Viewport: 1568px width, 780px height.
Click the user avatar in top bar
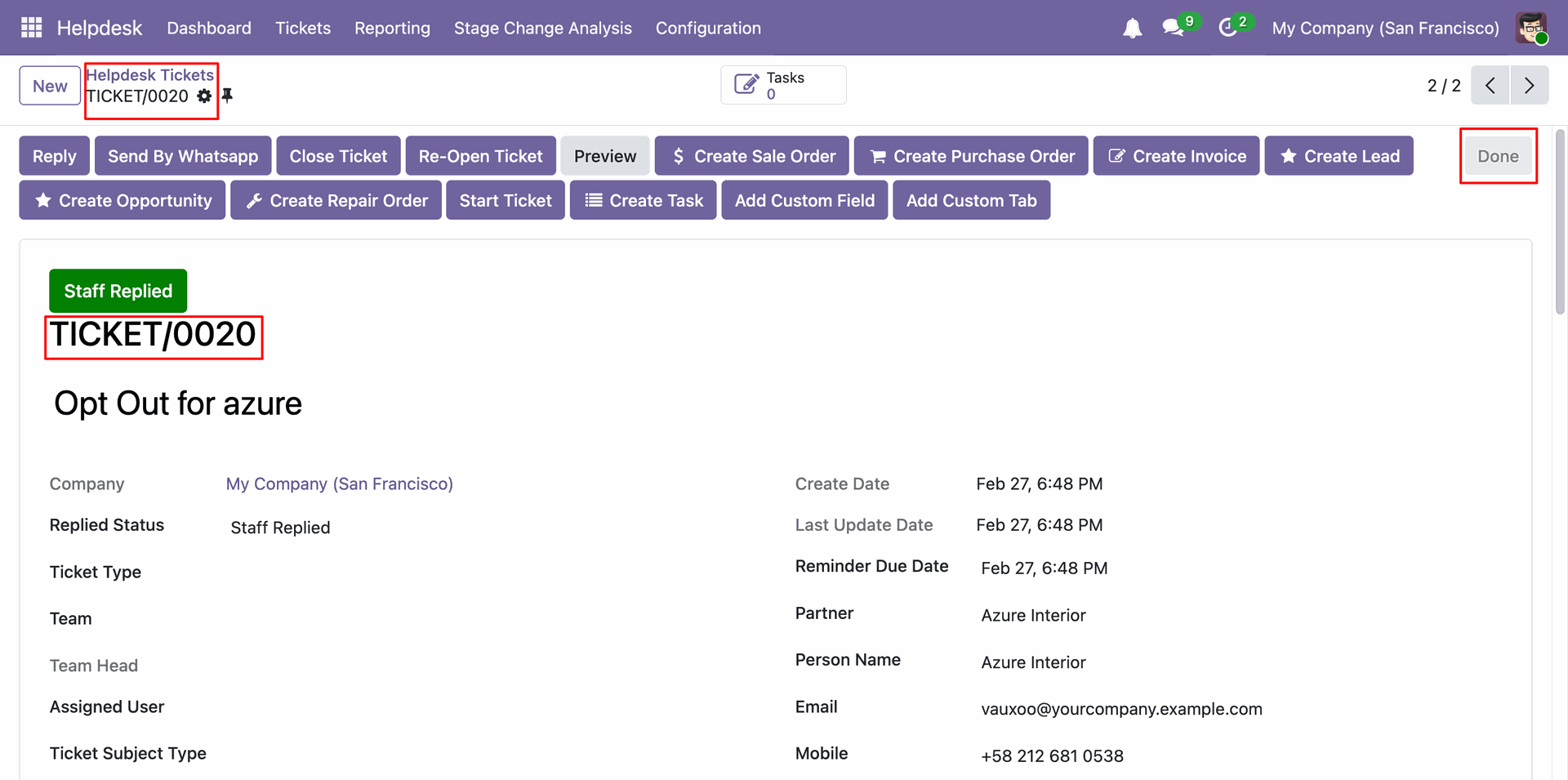pyautogui.click(x=1530, y=28)
